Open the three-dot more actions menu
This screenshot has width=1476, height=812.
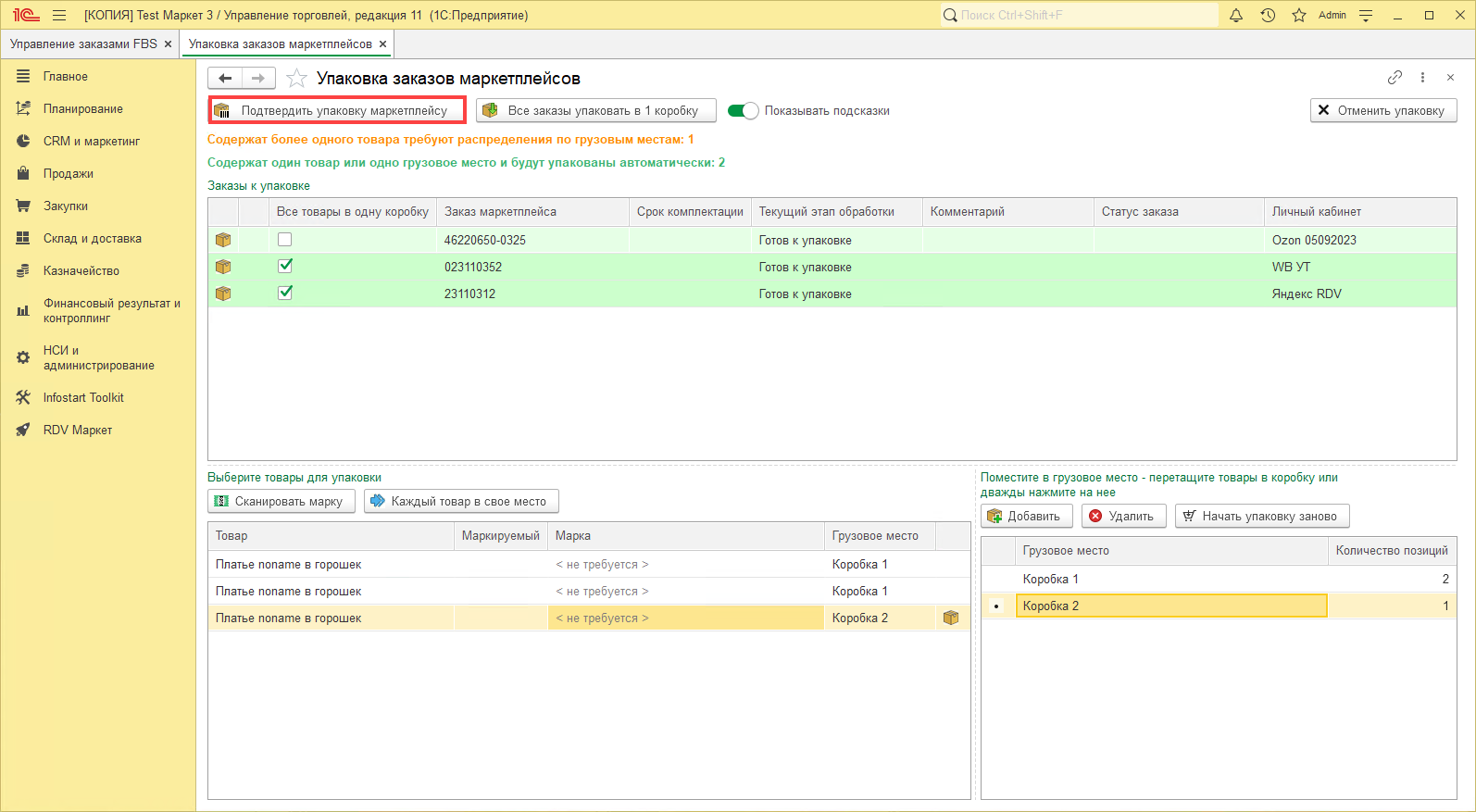(x=1422, y=78)
